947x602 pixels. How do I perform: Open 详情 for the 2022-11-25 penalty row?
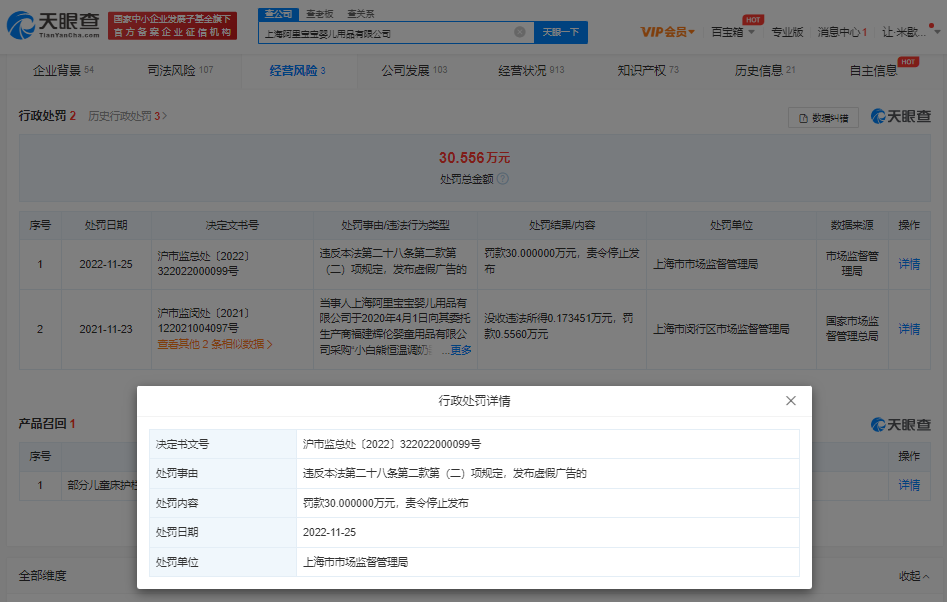pos(909,264)
